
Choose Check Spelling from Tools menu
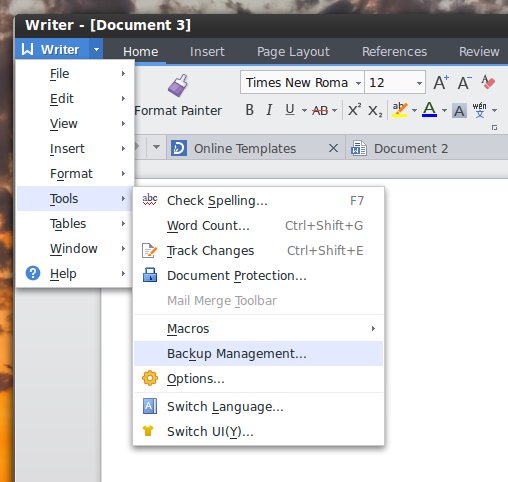pos(258,201)
